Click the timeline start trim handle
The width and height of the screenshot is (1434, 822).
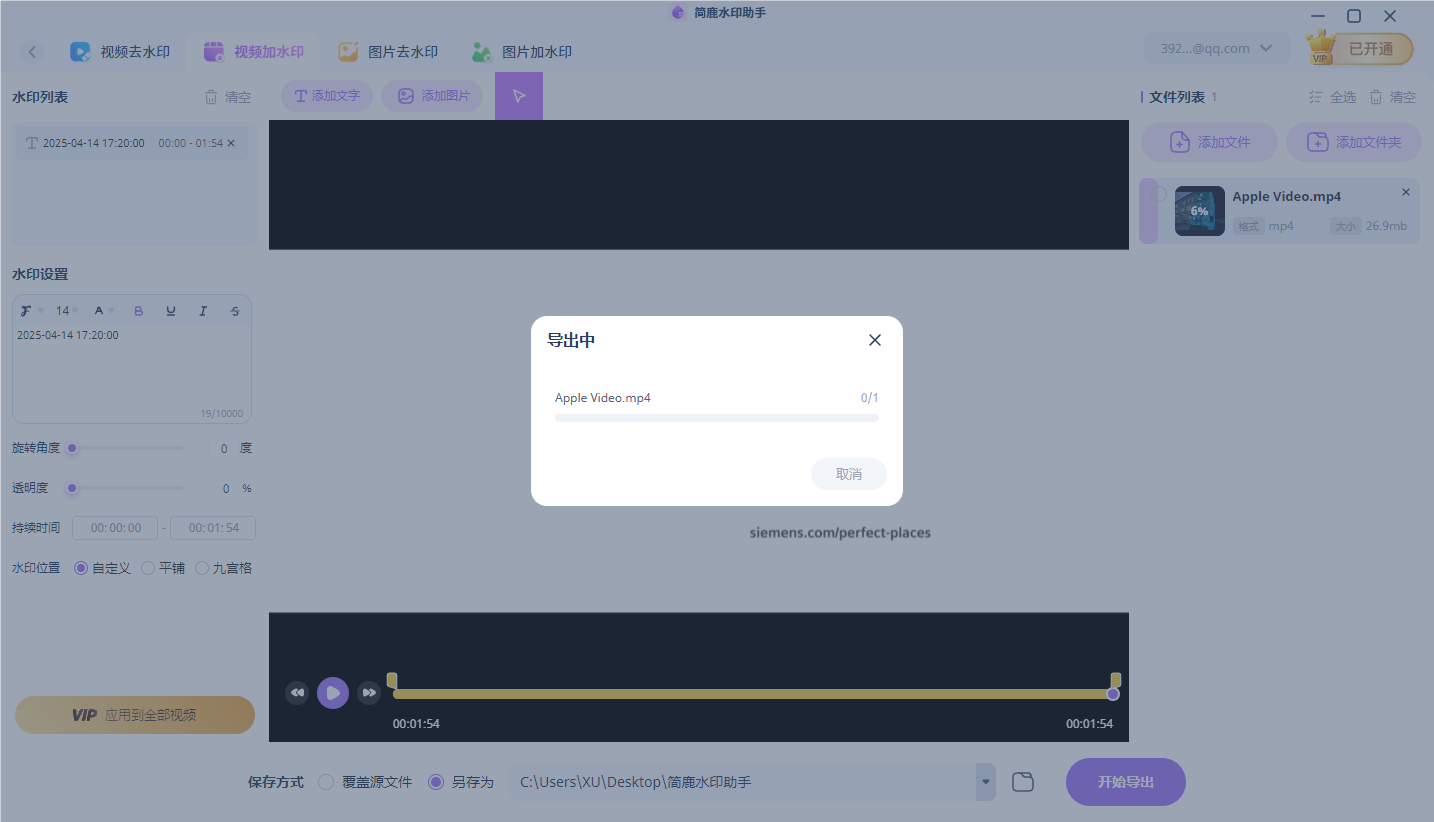[392, 680]
